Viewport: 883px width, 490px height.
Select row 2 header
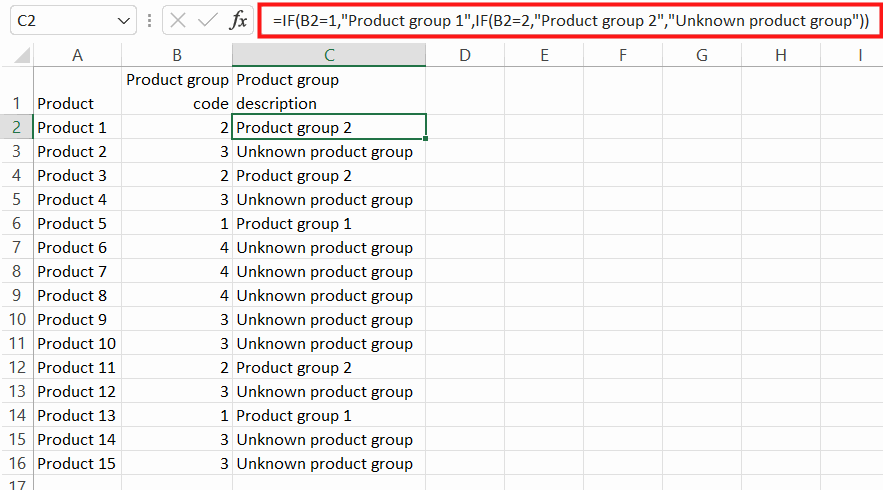[17, 127]
